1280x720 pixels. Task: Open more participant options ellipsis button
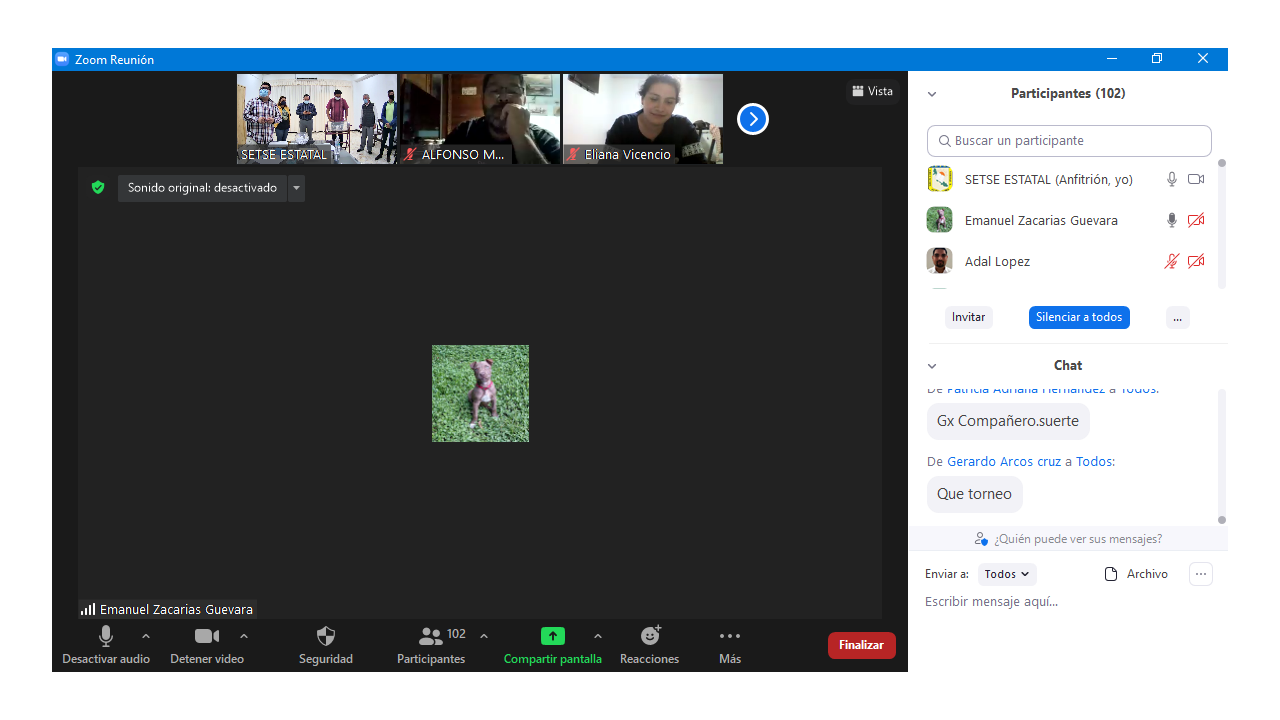pos(1177,317)
